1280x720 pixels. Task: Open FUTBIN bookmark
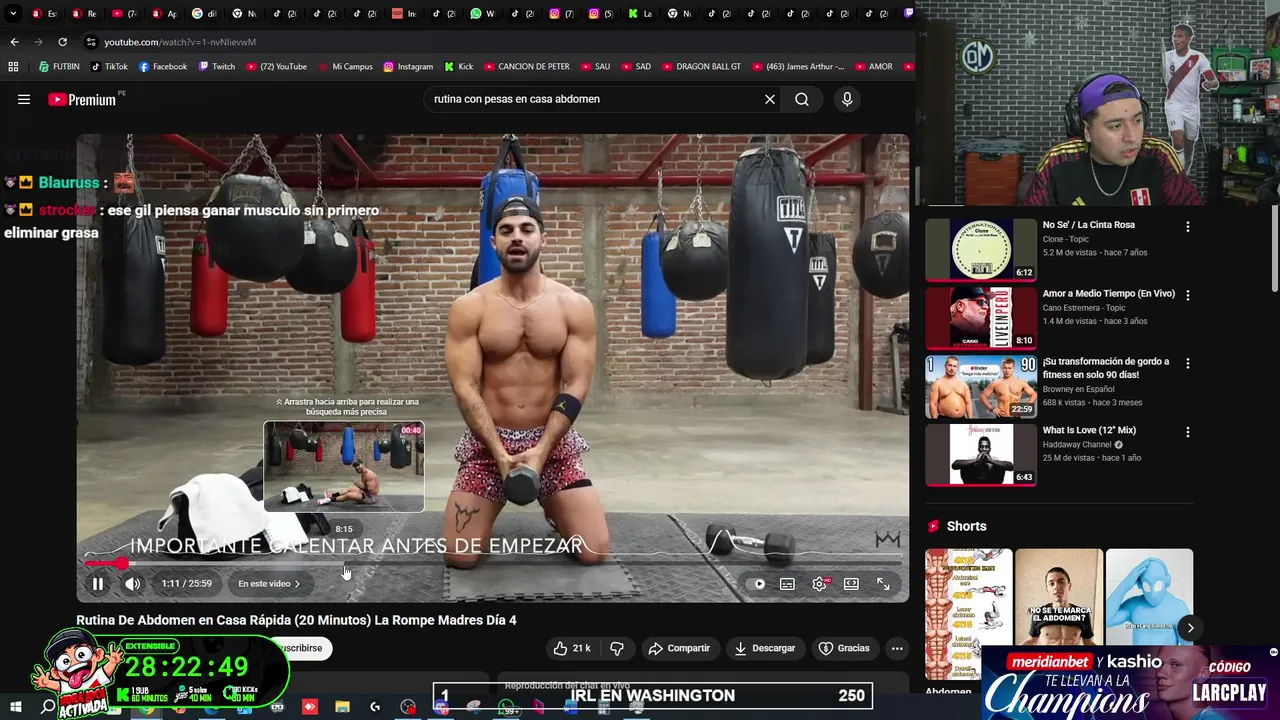[59, 67]
